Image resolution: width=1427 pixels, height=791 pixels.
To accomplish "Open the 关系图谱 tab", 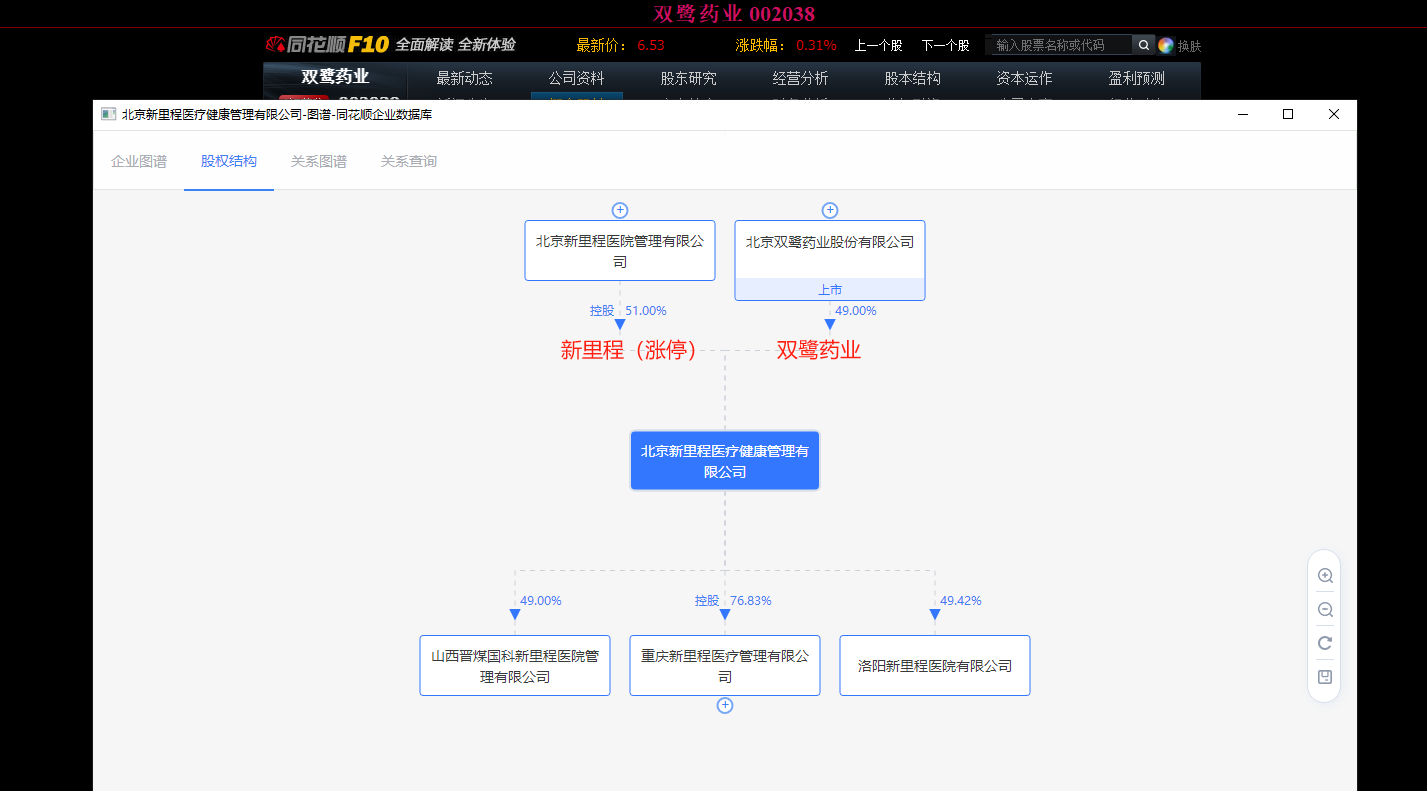I will point(319,161).
